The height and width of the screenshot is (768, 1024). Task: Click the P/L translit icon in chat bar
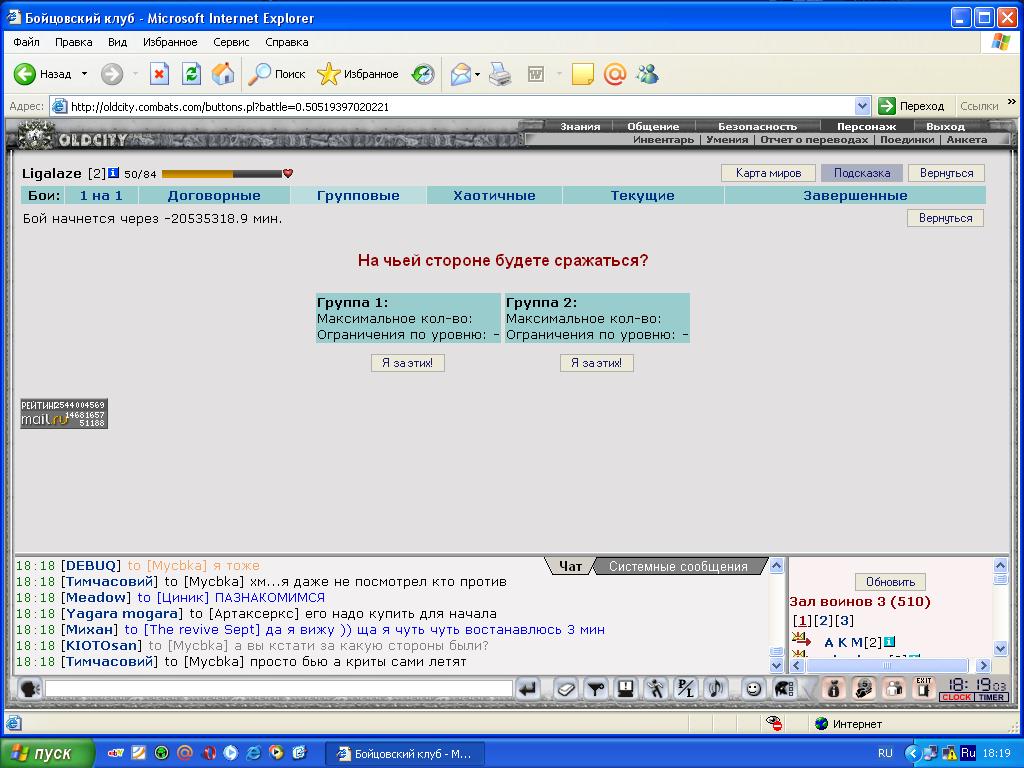(x=686, y=688)
